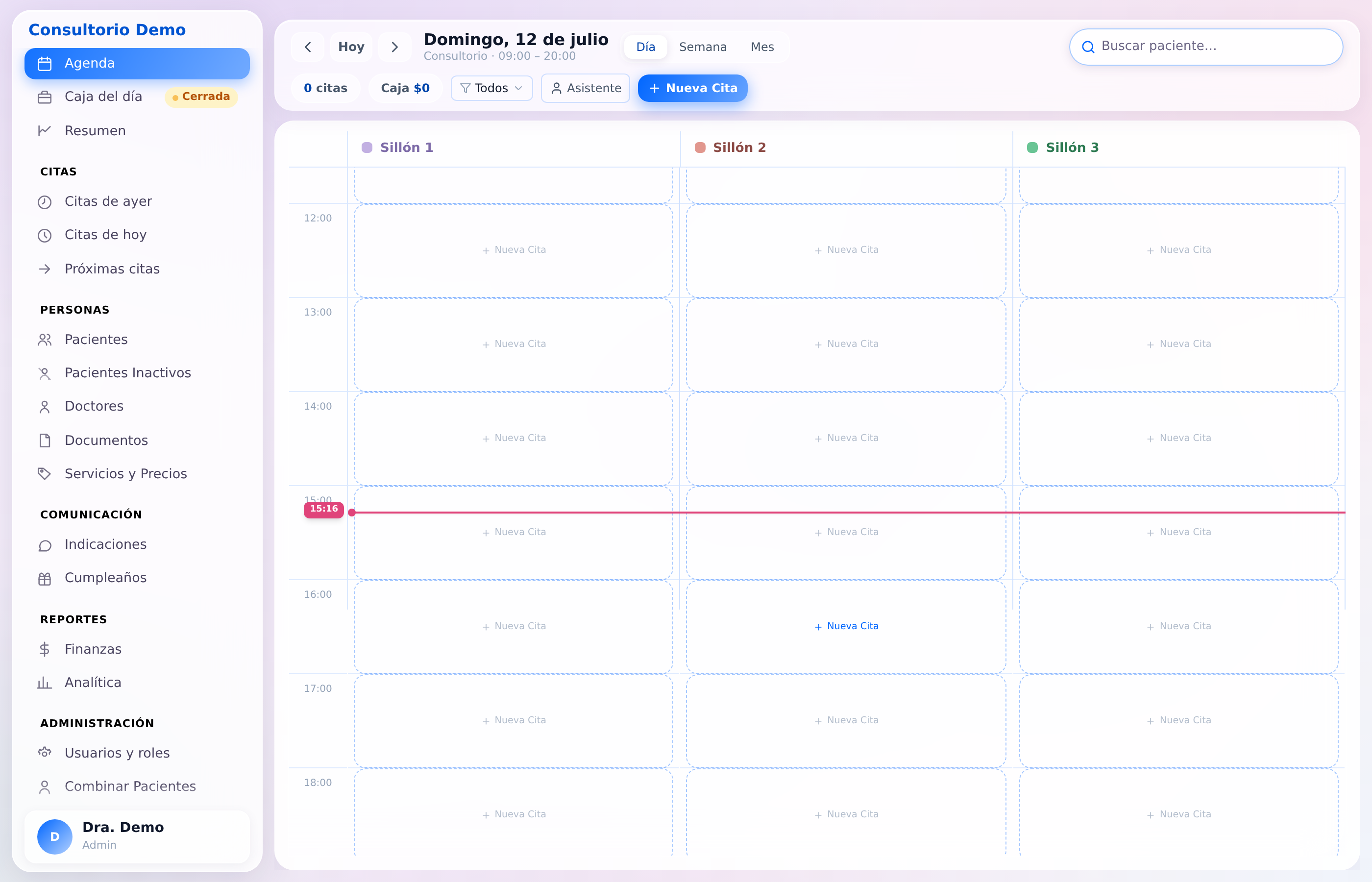The width and height of the screenshot is (1372, 882).
Task: Click the 13:00 time label
Action: click(318, 312)
